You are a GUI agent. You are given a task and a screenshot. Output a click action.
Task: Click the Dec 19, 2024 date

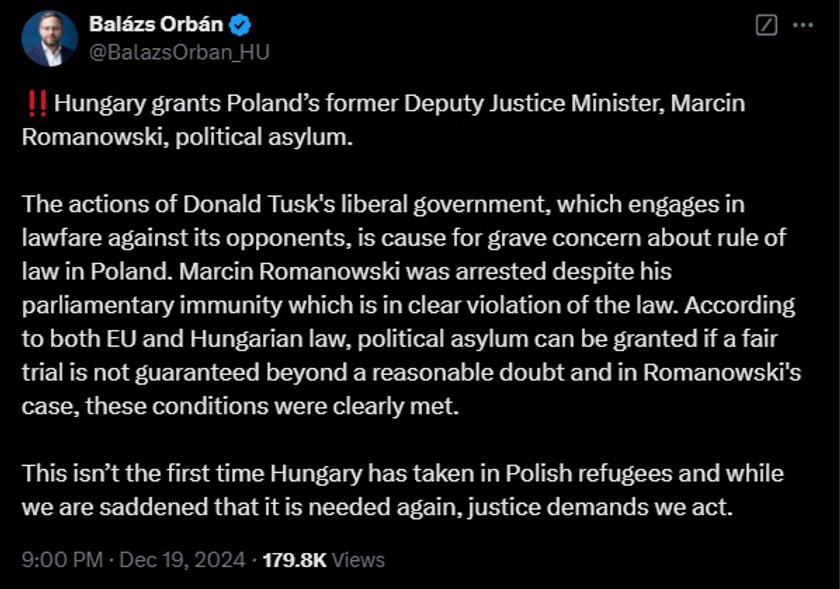point(182,560)
